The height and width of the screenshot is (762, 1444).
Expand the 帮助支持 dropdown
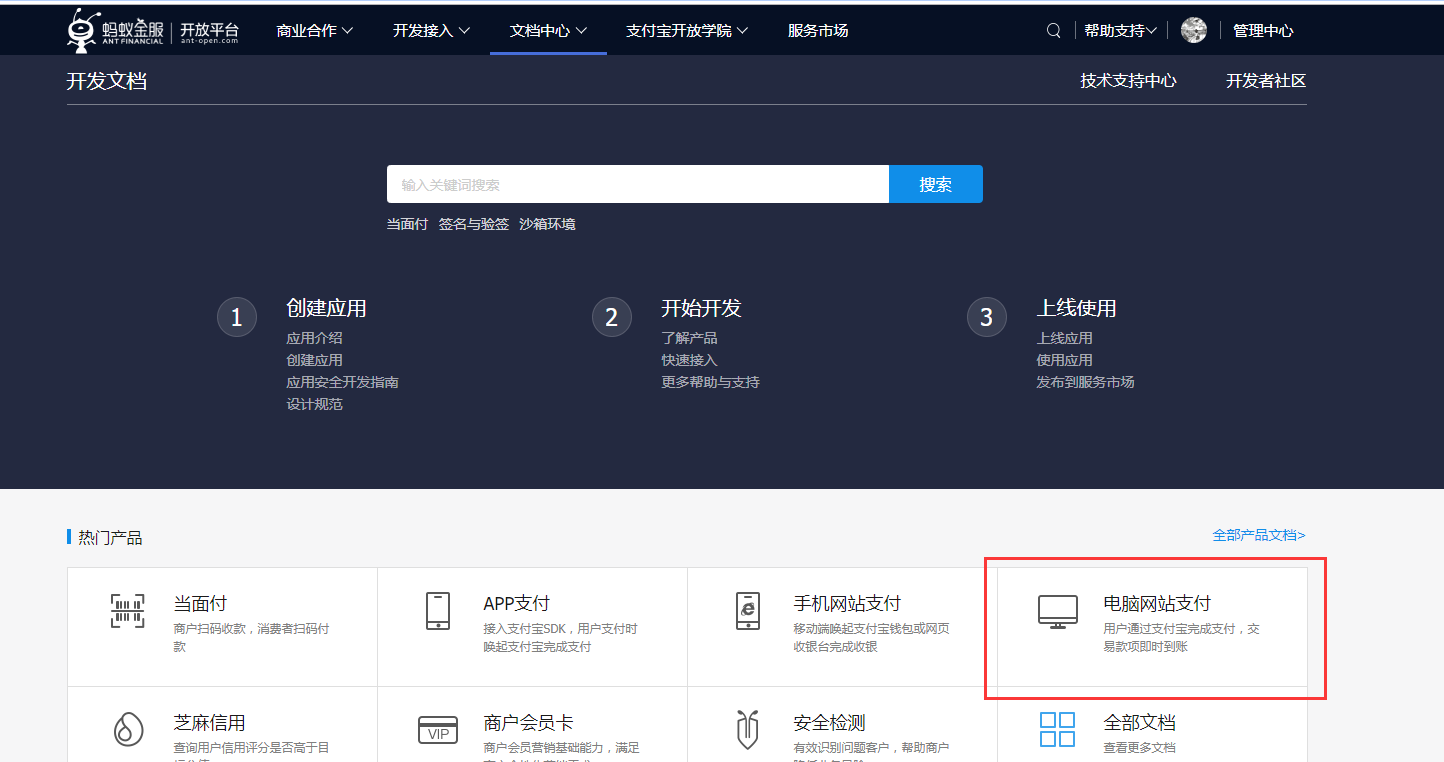pyautogui.click(x=1120, y=31)
